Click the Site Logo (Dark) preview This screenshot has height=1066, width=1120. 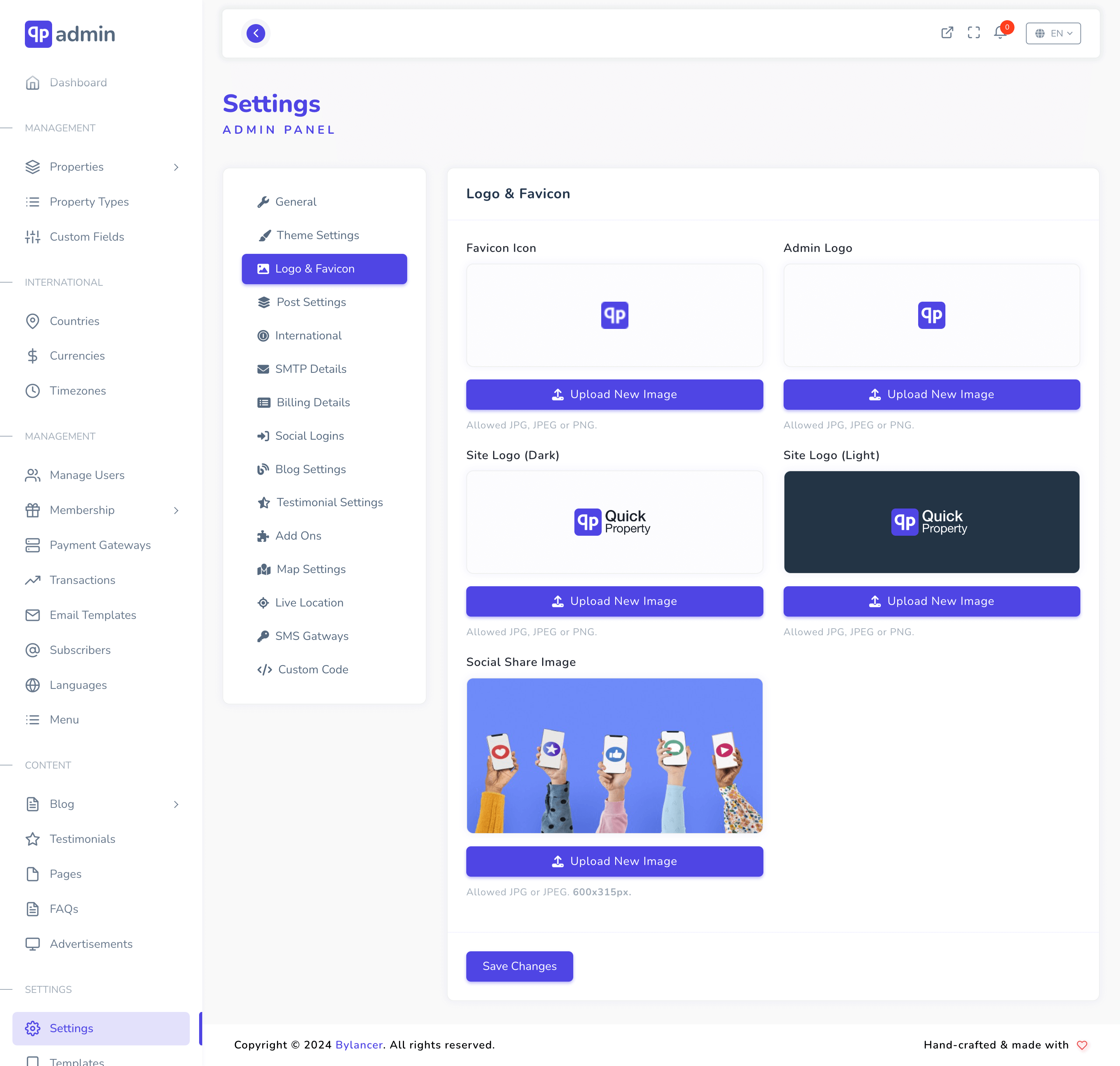pos(614,522)
